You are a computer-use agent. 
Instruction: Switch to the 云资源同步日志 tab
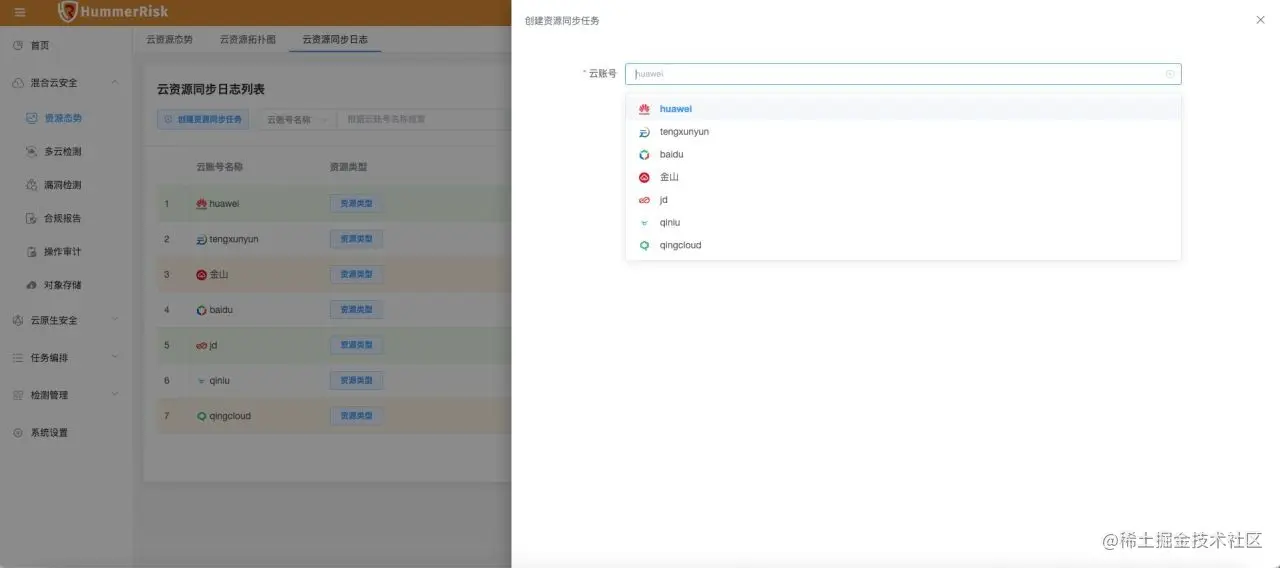coord(335,40)
